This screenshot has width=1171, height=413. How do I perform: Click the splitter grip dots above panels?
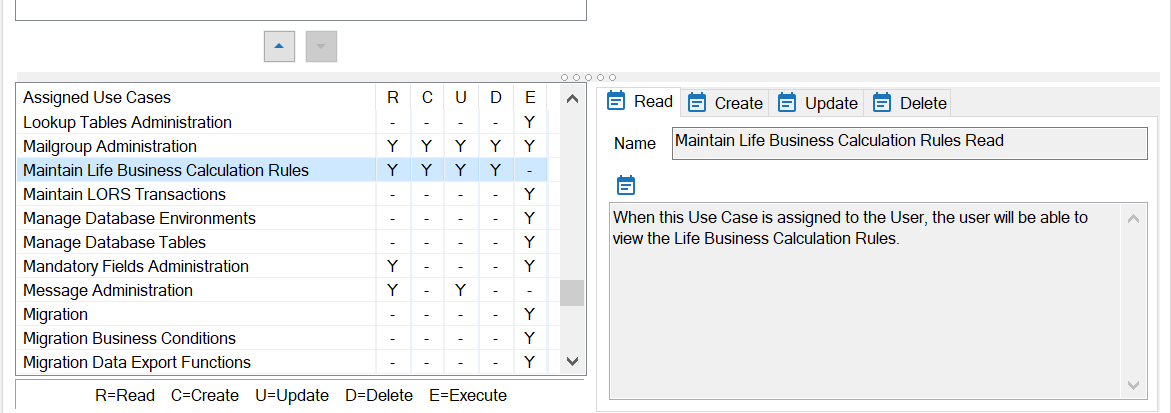pos(588,77)
